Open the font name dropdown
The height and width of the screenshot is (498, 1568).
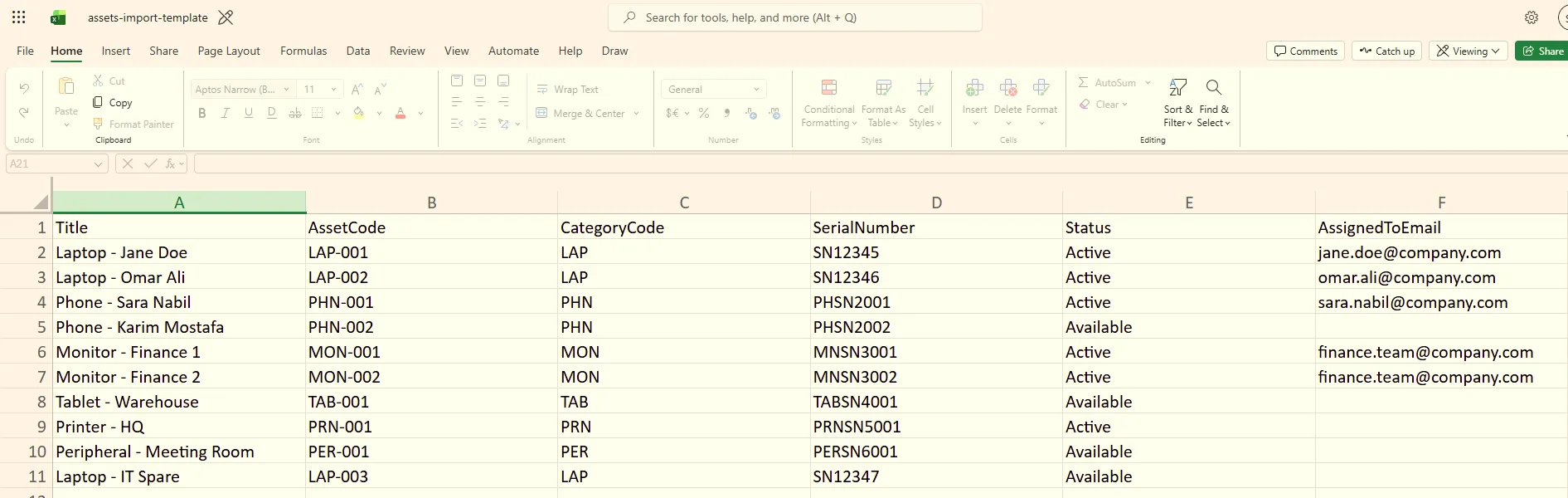[286, 90]
